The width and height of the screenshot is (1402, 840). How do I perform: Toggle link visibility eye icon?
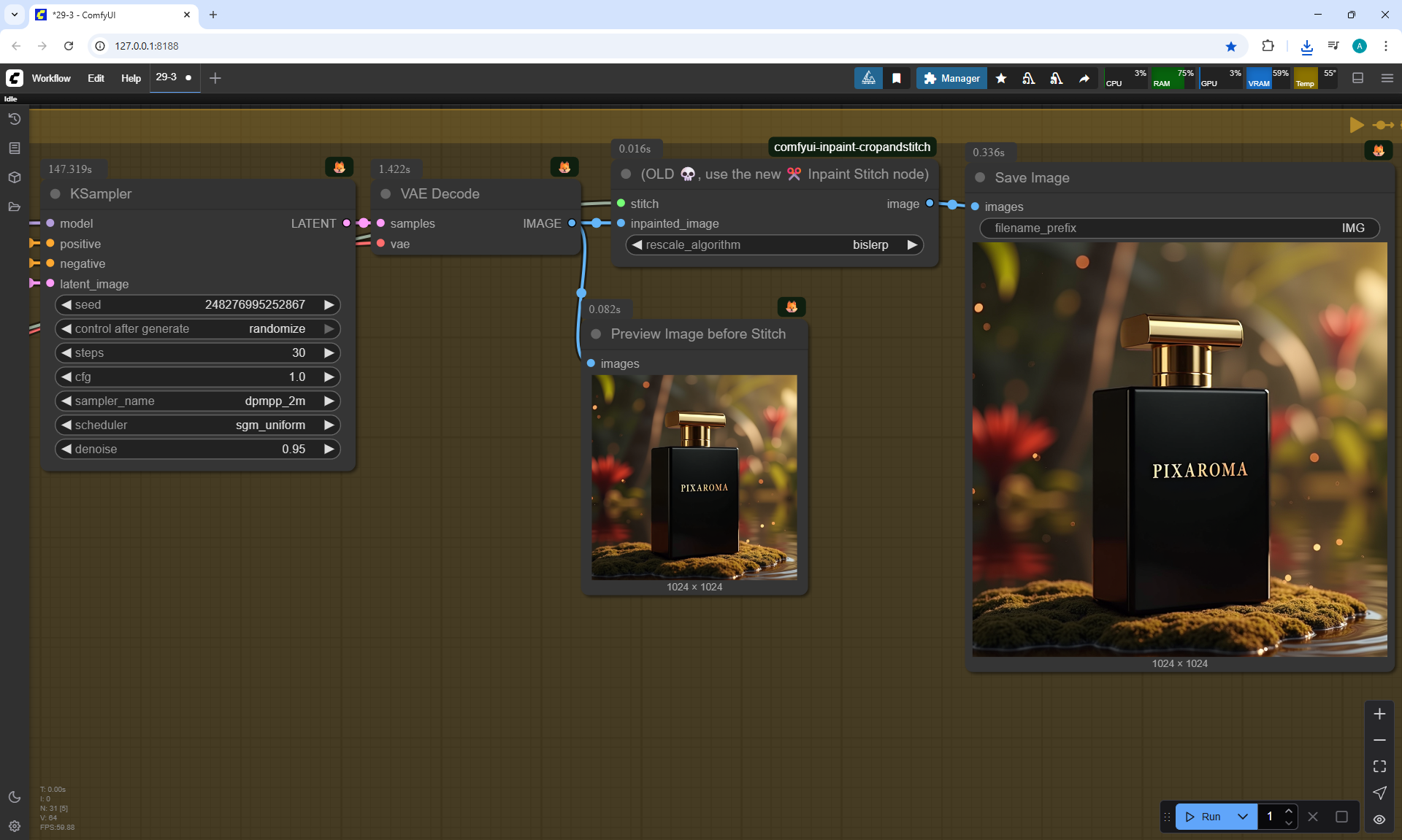pos(1379,820)
